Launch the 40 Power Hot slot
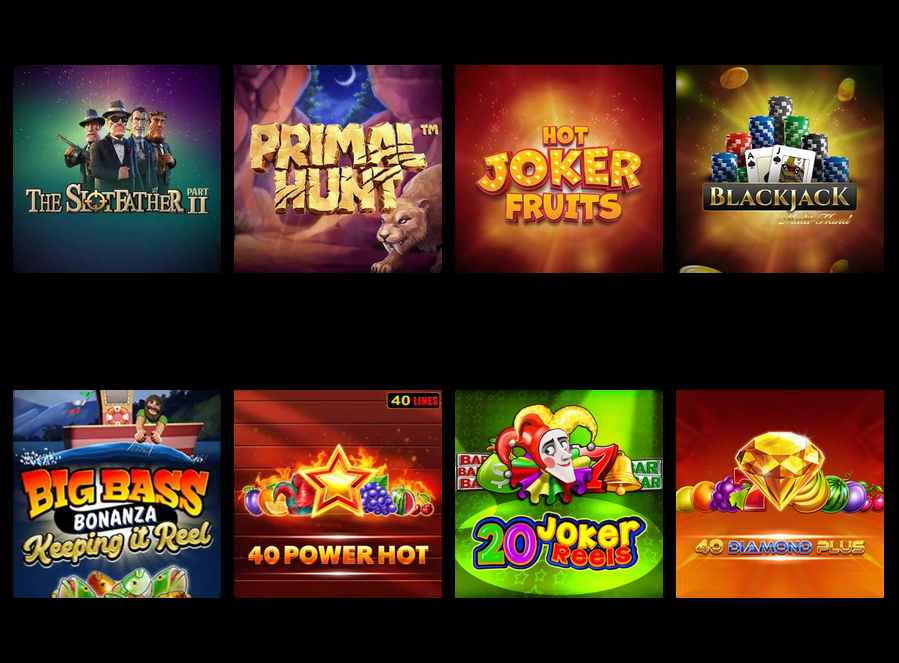Screen dimensions: 899x663 (x=338, y=494)
